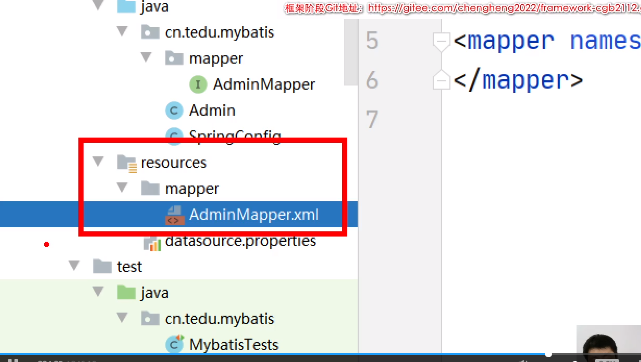Click the <mapper opening tag text
Image resolution: width=641 pixels, height=362 pixels.
tap(504, 41)
